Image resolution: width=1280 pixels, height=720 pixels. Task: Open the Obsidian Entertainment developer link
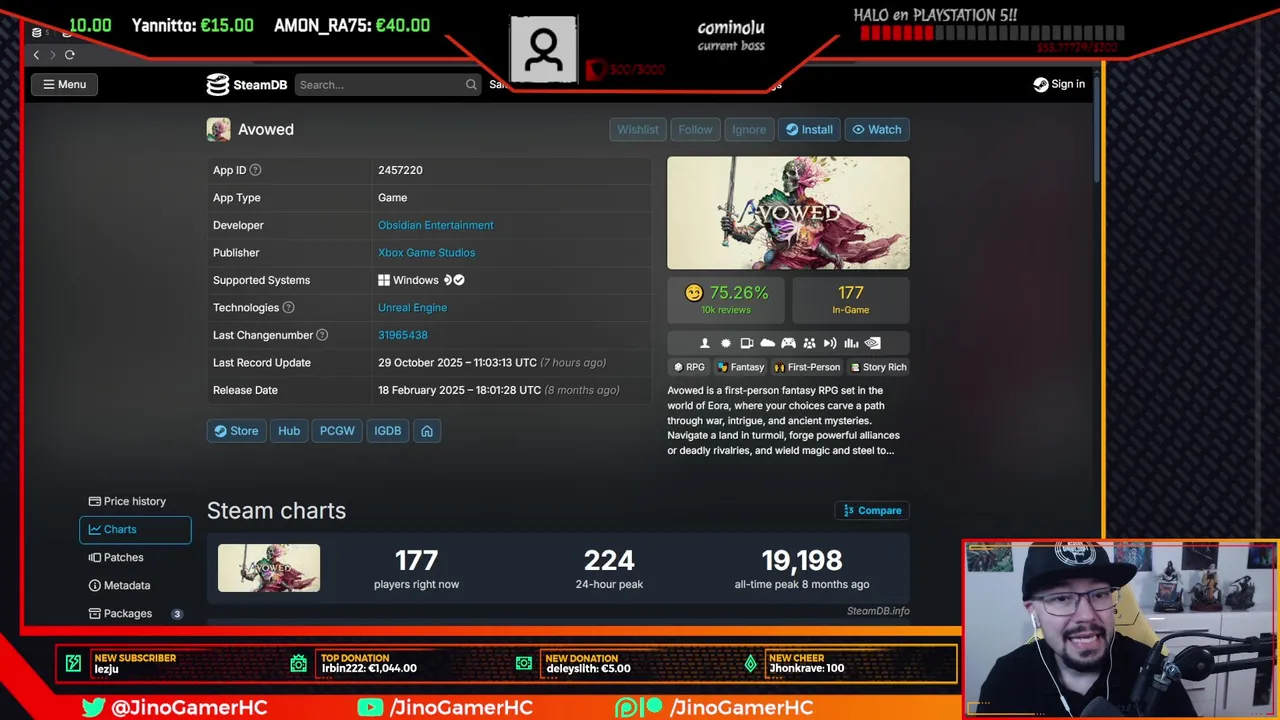[436, 225]
